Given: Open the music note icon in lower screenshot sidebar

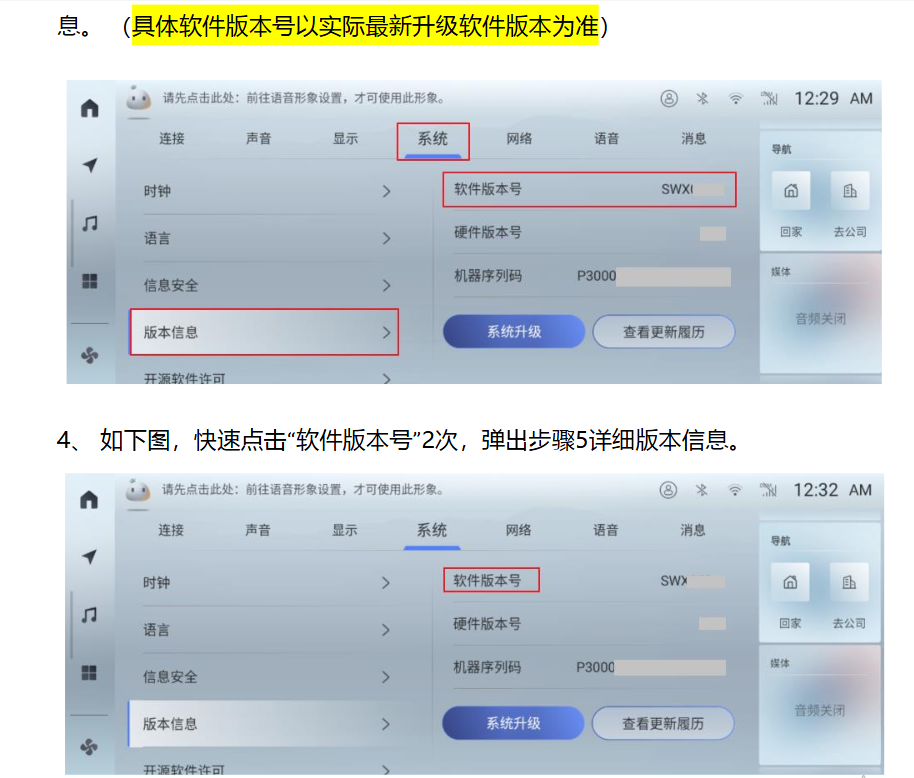Looking at the screenshot, I should click(x=89, y=615).
